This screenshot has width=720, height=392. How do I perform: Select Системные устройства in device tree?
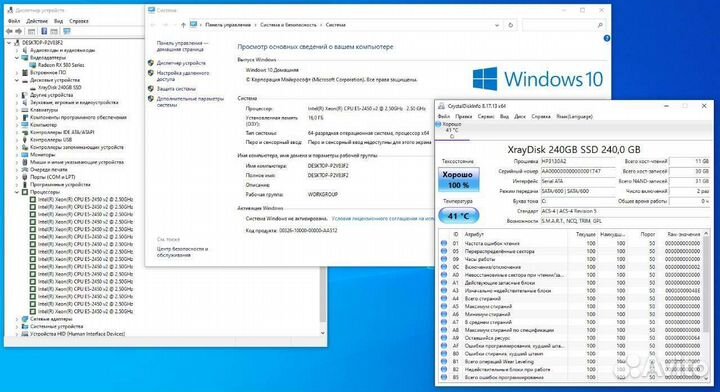(x=56, y=326)
